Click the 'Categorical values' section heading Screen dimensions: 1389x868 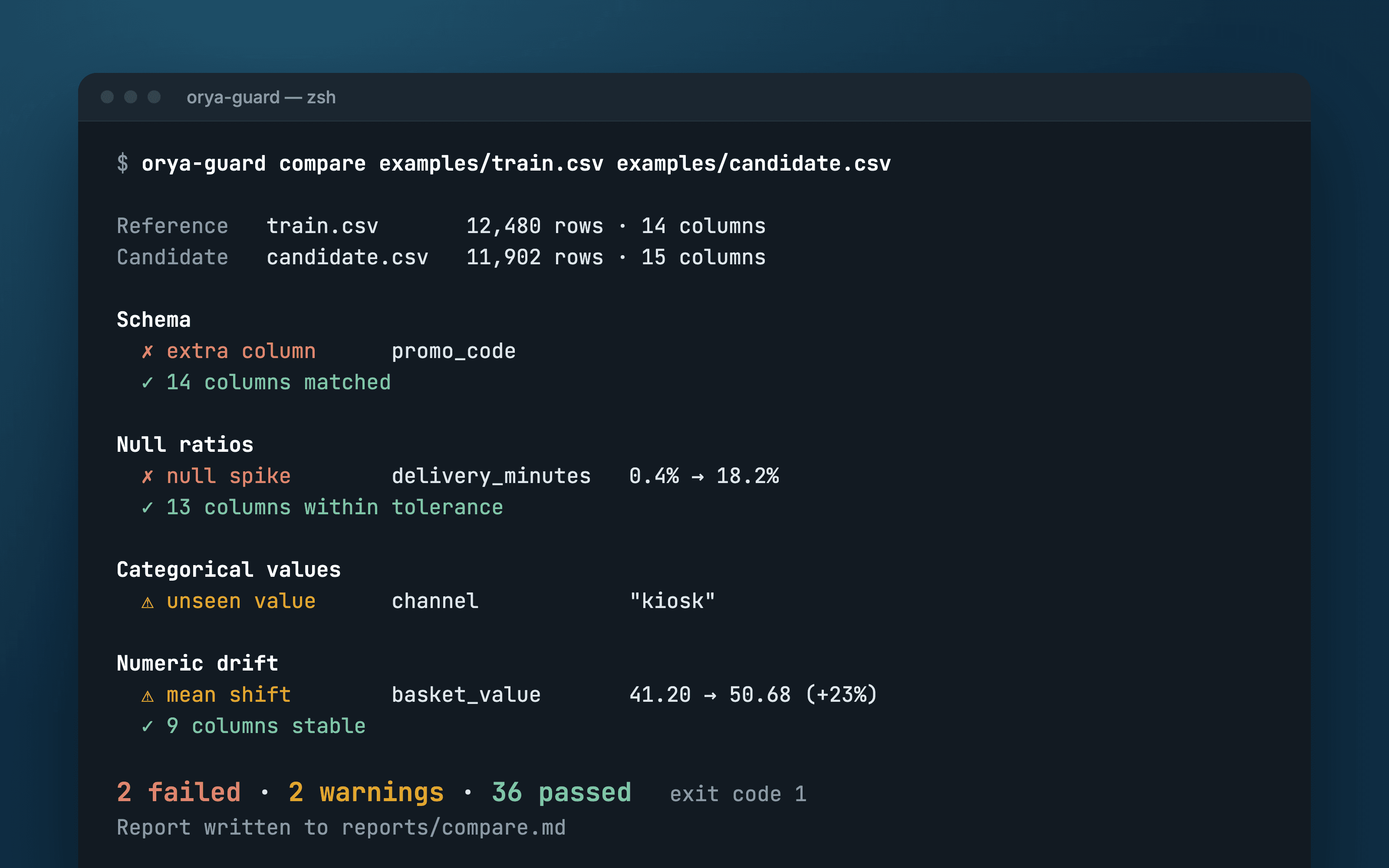pos(229,570)
